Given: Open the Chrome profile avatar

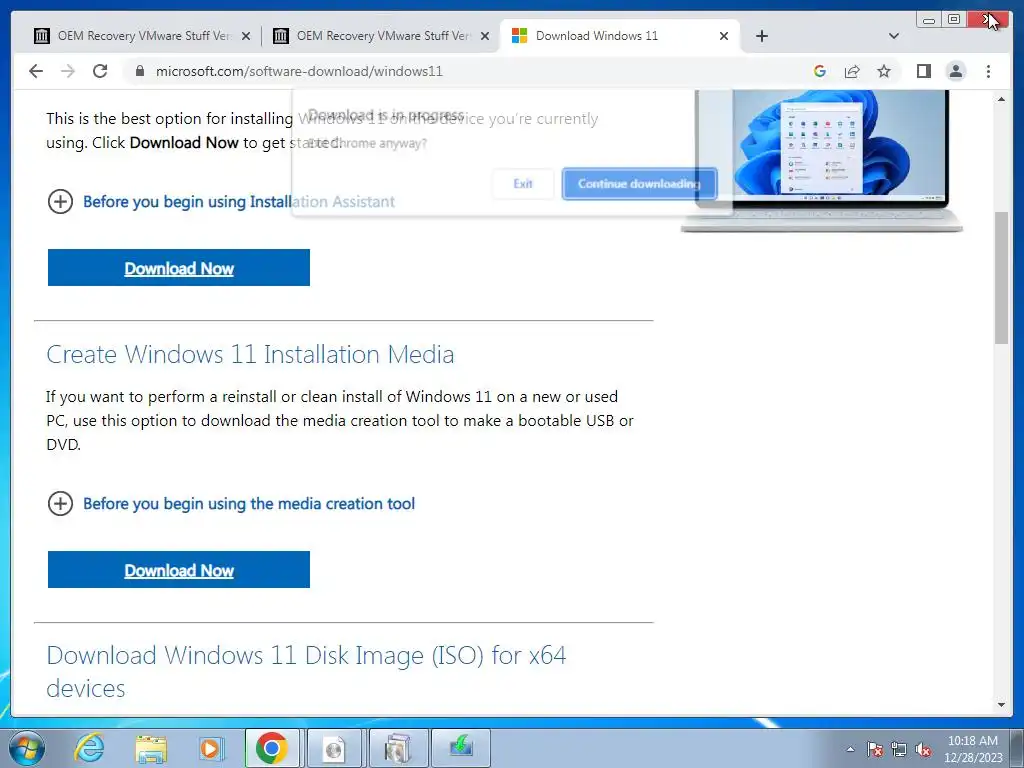Looking at the screenshot, I should [955, 71].
